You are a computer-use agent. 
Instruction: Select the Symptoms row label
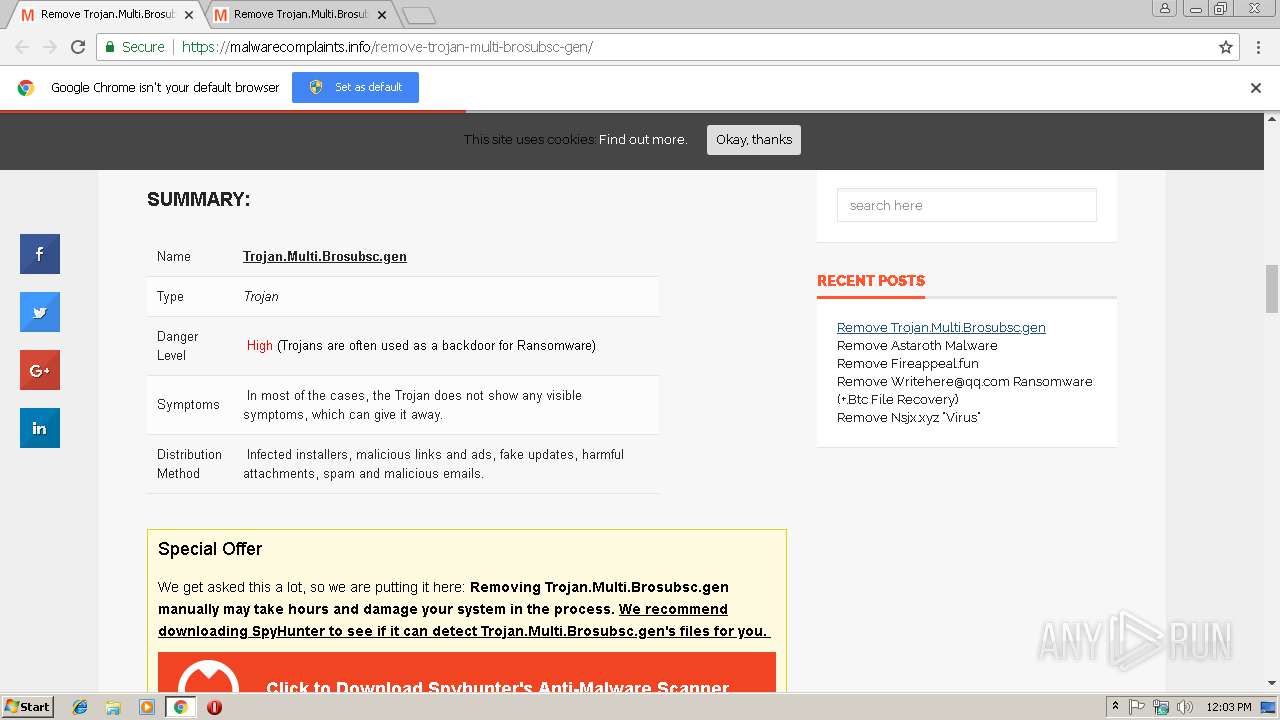point(188,405)
